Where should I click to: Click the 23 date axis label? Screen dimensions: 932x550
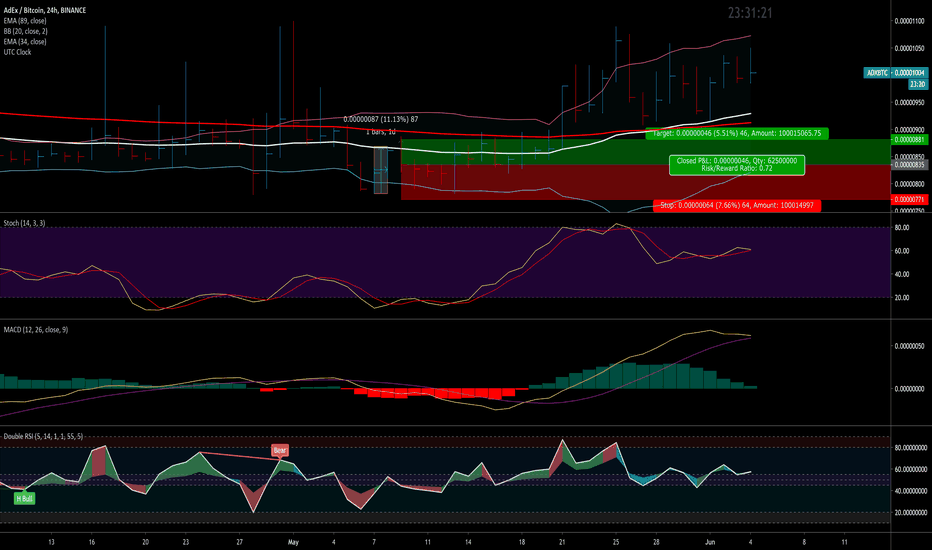(185, 542)
